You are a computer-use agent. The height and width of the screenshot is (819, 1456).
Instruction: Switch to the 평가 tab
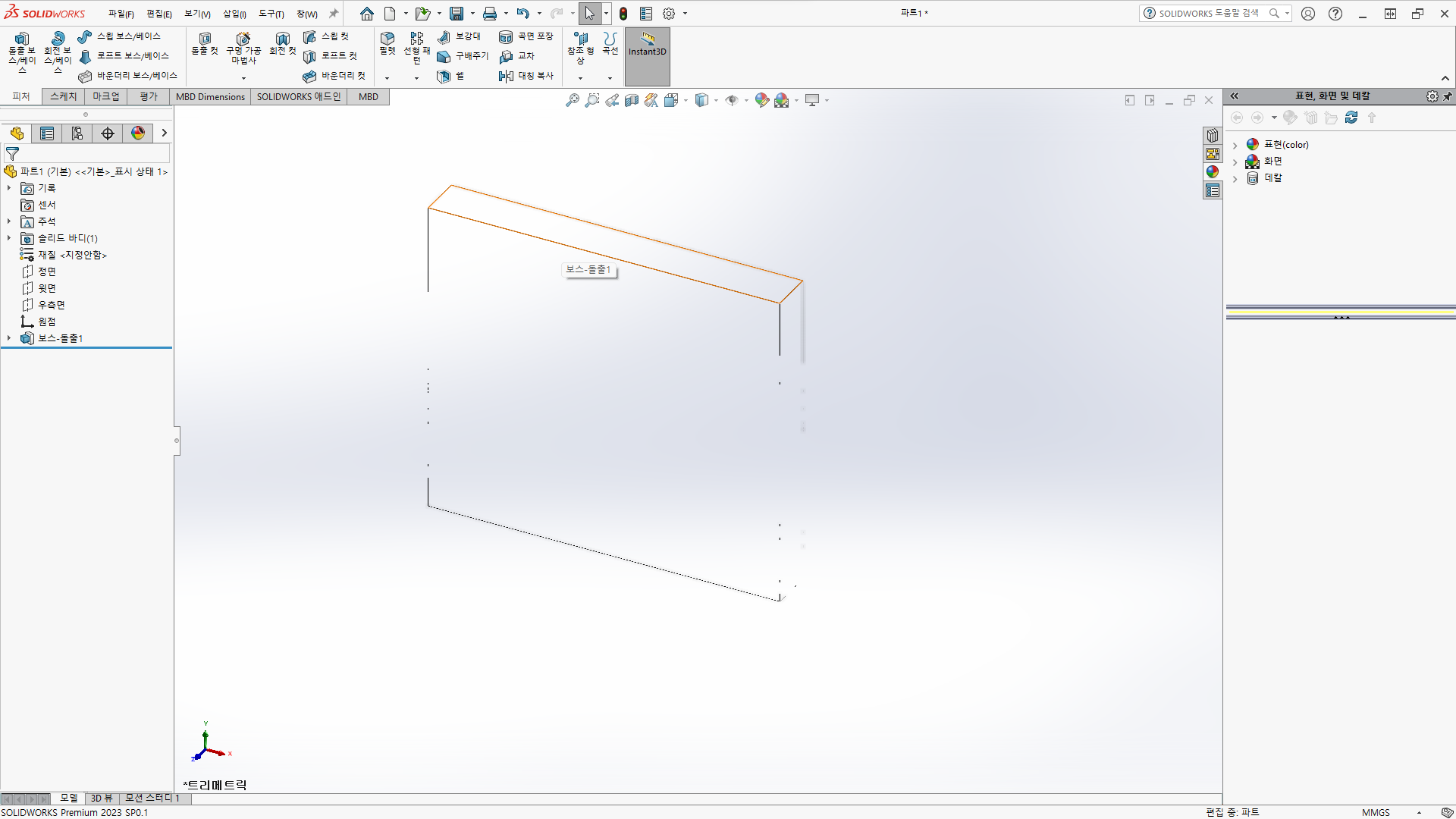[149, 96]
